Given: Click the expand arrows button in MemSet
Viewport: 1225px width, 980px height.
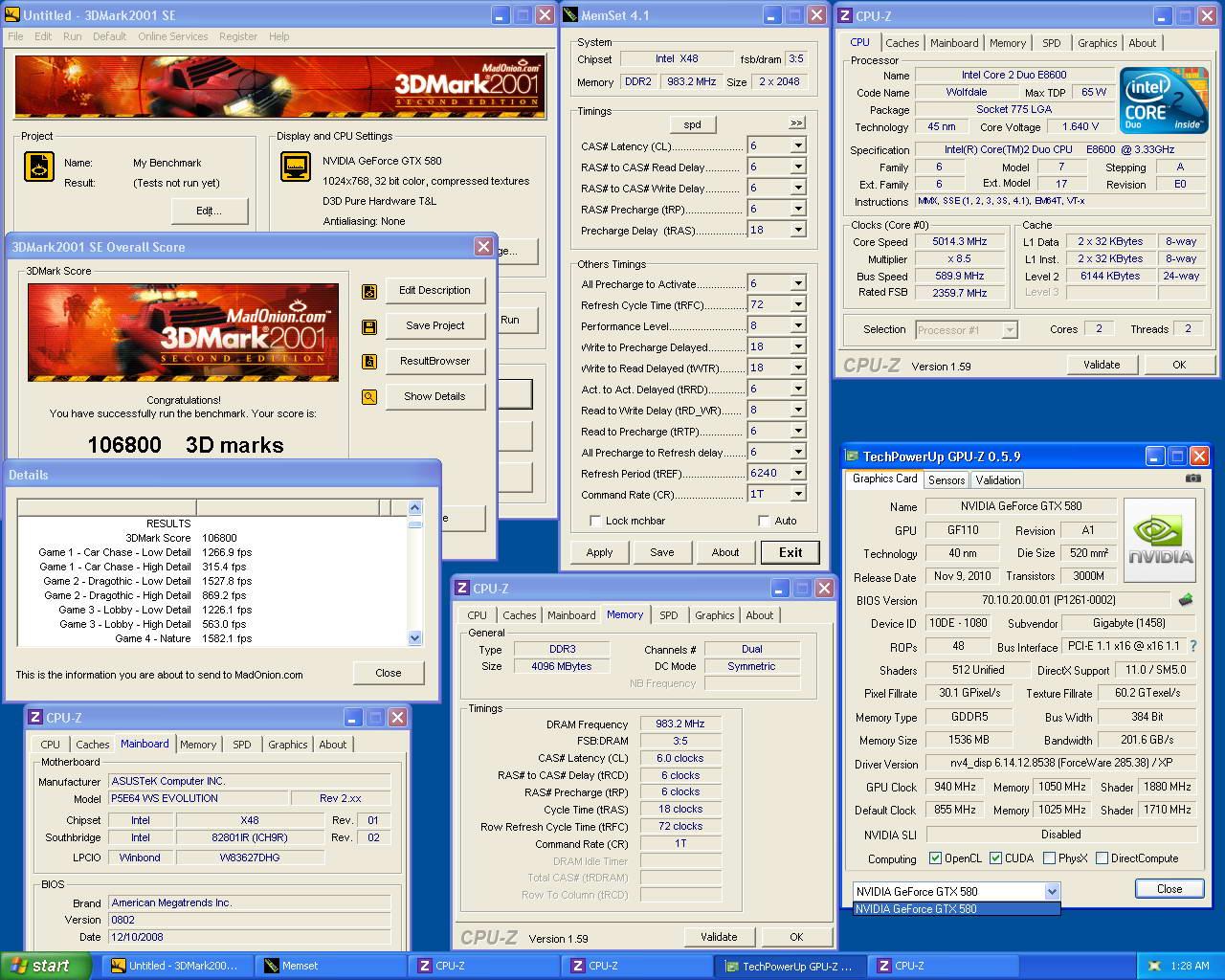Looking at the screenshot, I should pos(796,123).
